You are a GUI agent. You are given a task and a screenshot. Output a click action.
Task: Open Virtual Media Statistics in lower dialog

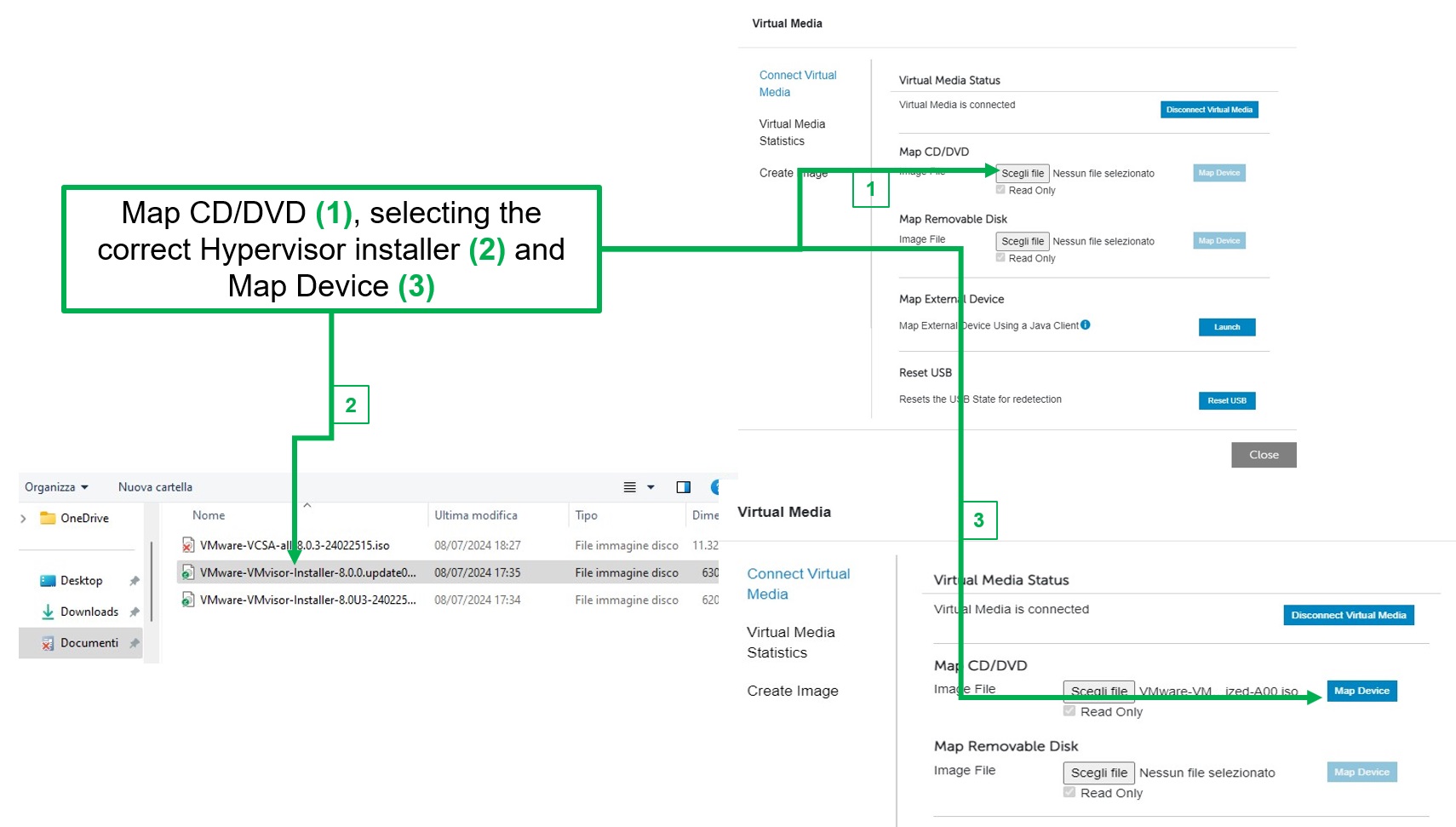click(791, 642)
